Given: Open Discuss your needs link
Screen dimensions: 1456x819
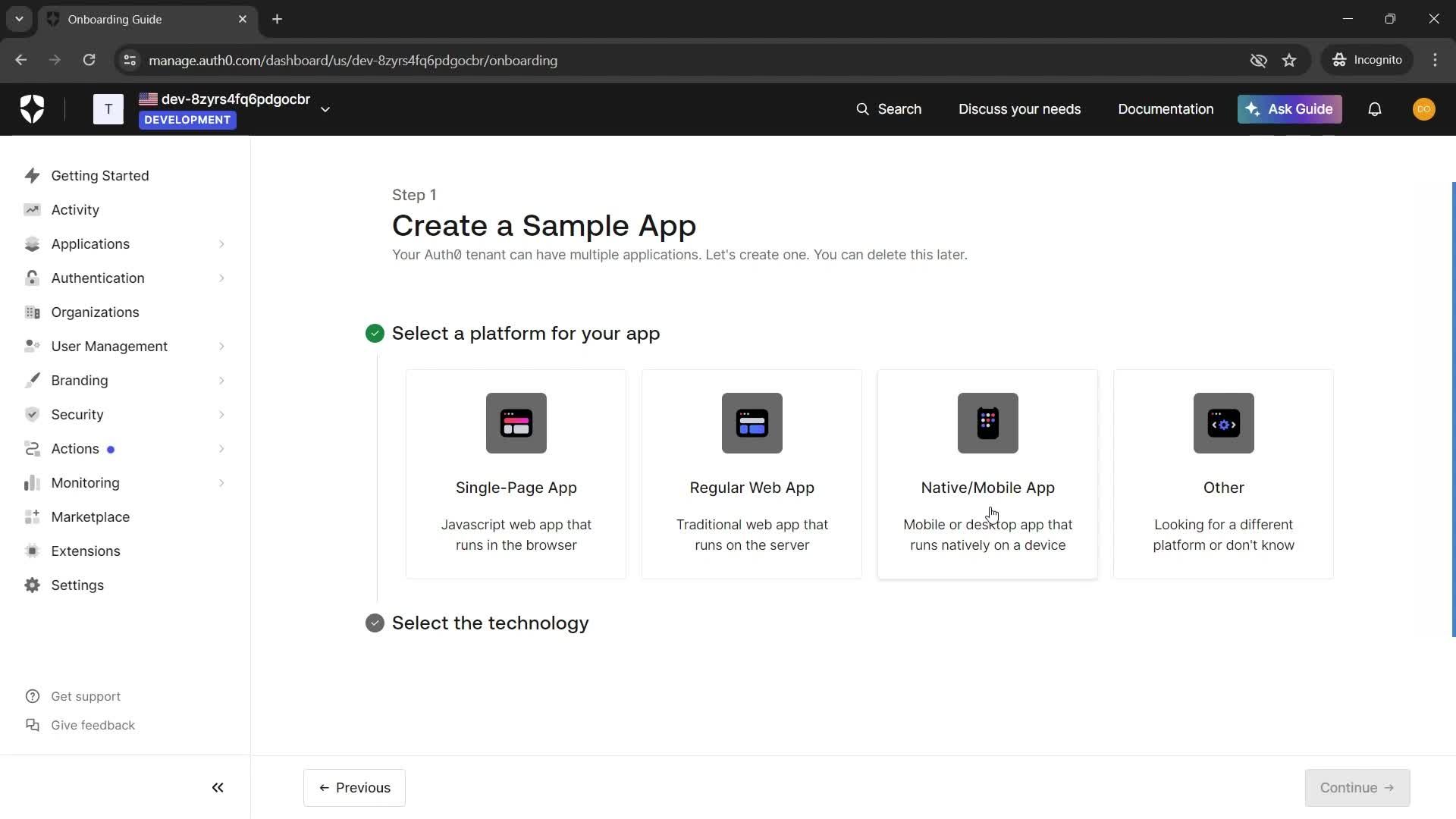Looking at the screenshot, I should (1019, 109).
